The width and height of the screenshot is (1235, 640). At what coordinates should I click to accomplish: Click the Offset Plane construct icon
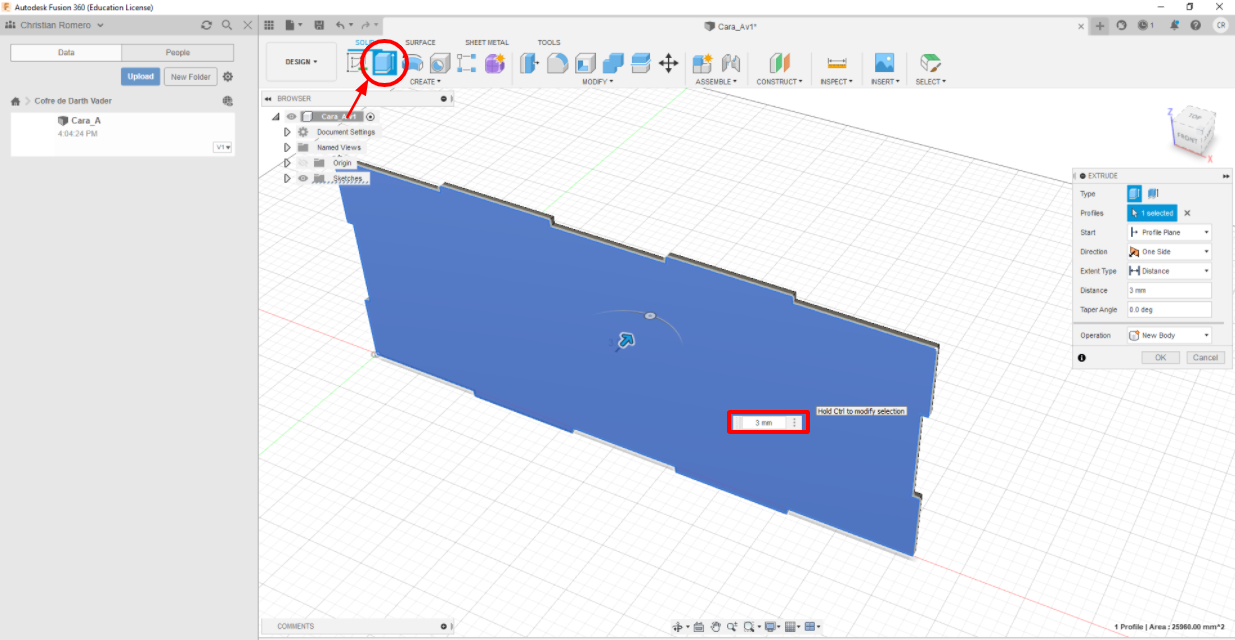(779, 63)
